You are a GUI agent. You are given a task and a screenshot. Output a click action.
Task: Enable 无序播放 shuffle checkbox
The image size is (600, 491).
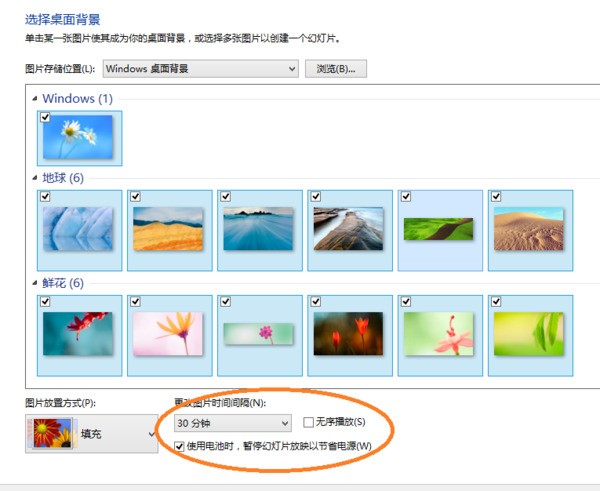pyautogui.click(x=309, y=423)
